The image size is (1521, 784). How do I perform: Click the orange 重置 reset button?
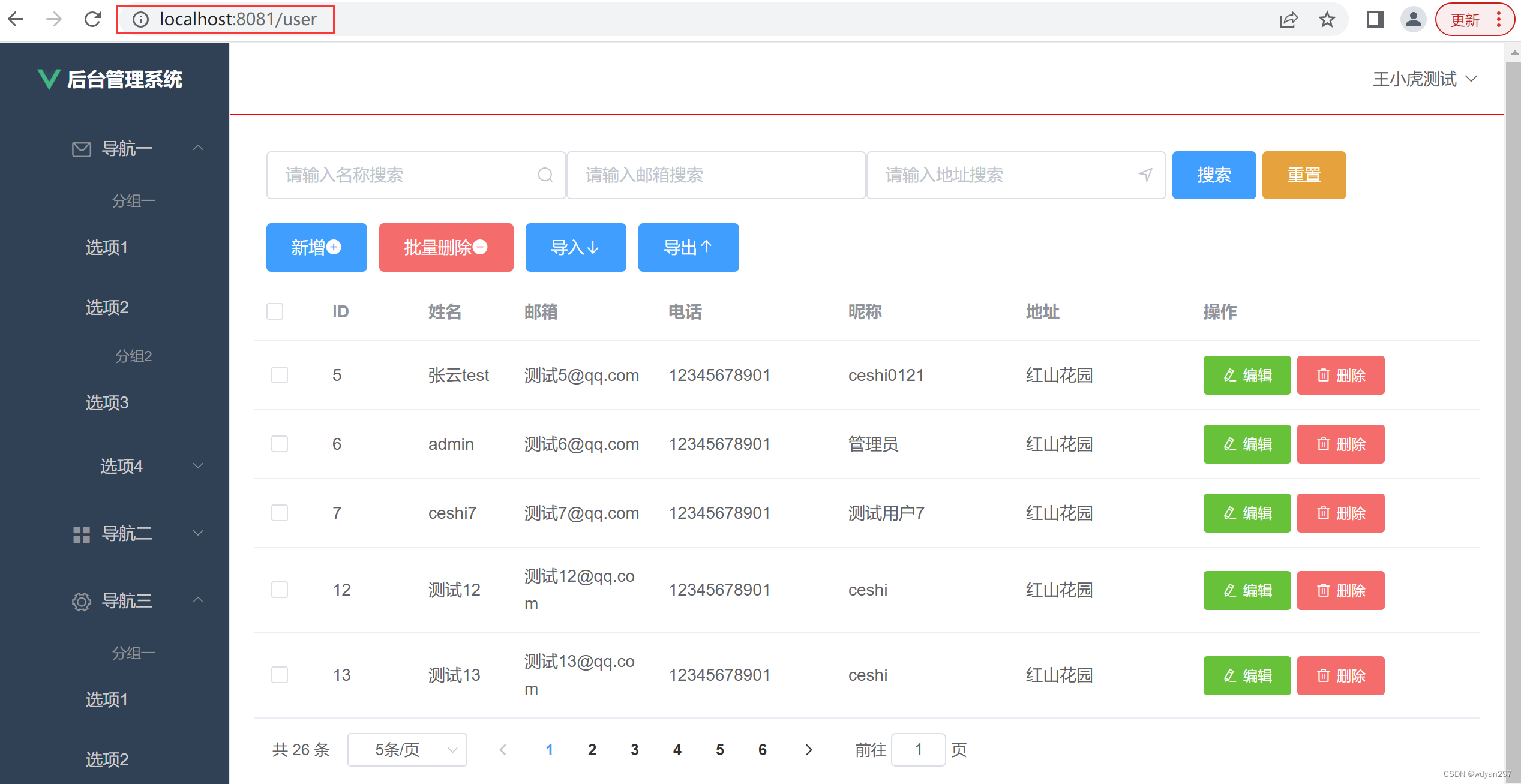tap(1304, 175)
